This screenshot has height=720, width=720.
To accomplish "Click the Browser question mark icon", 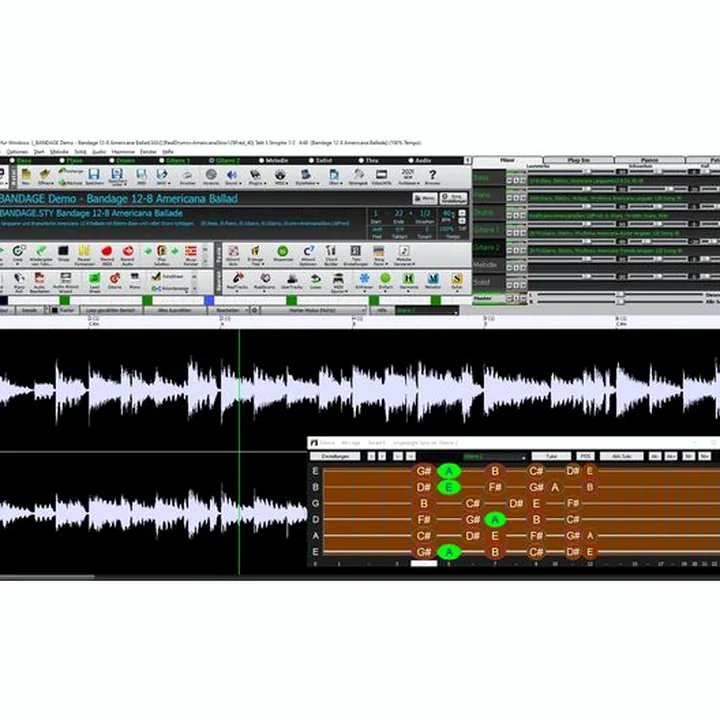I will 432,176.
